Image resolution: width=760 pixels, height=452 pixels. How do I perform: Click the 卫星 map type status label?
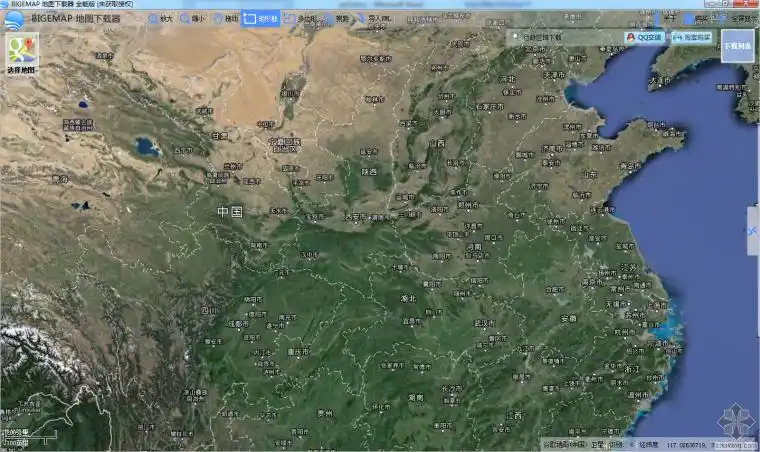click(596, 444)
